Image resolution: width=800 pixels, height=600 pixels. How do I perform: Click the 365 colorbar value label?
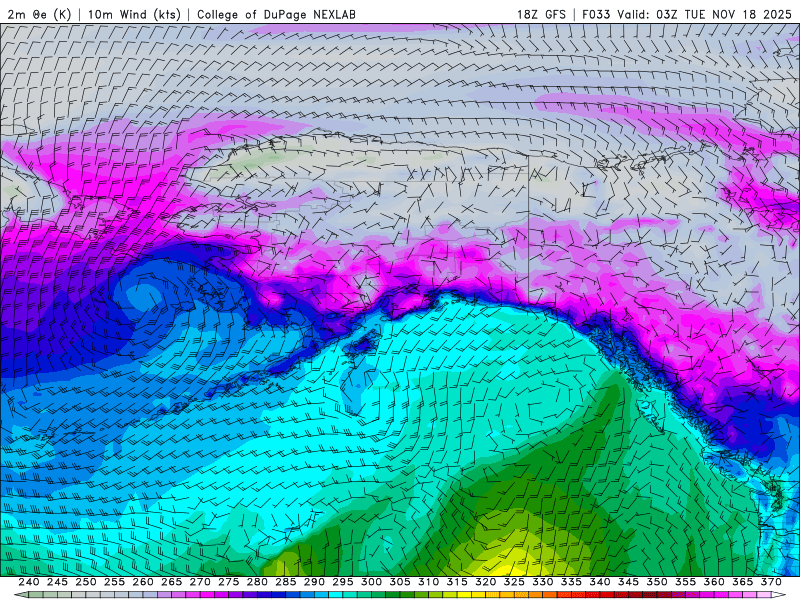[743, 582]
